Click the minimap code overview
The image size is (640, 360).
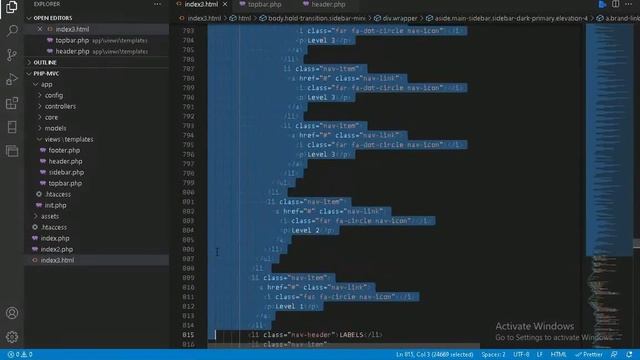pos(609,186)
